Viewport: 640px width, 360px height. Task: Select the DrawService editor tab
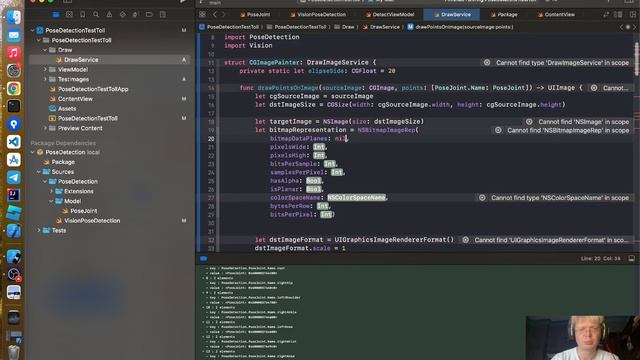pos(452,15)
